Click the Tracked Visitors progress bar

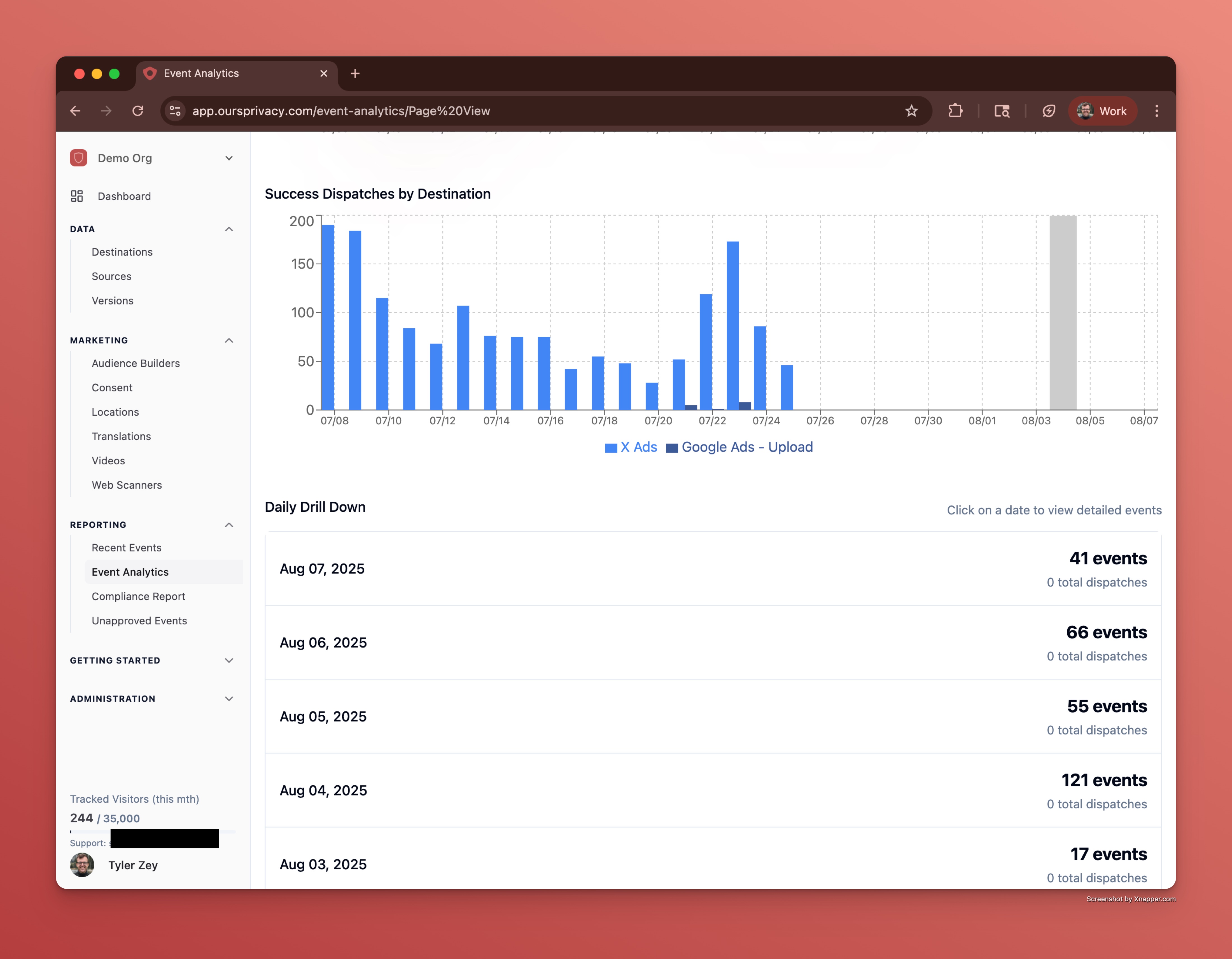(153, 832)
